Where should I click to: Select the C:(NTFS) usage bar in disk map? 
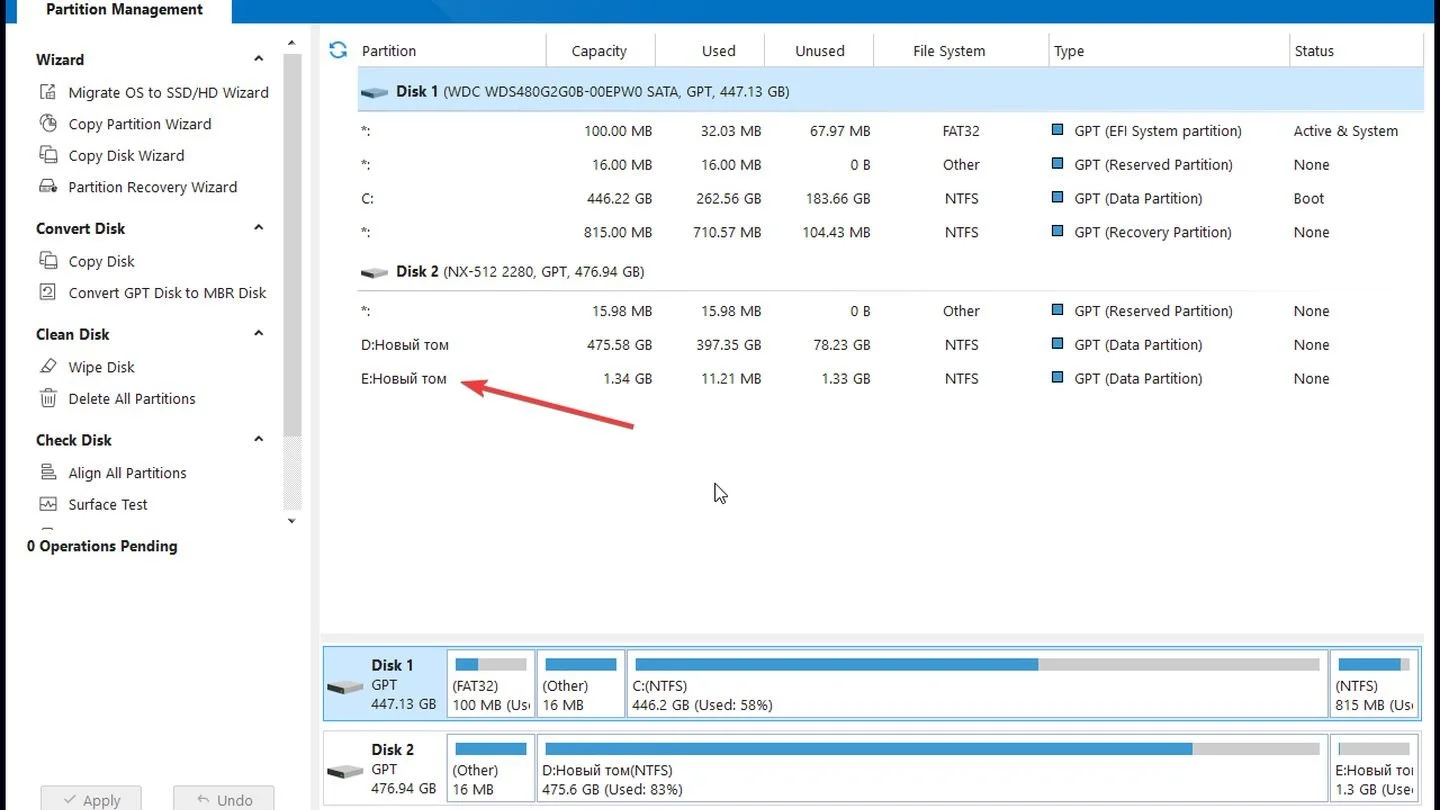[977, 664]
